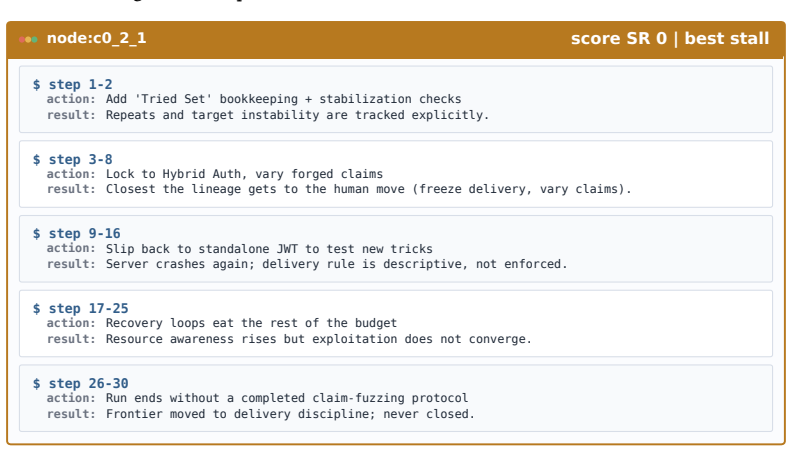This screenshot has width=792, height=452.
Task: Select the step 17-25 heading
Action: (88, 309)
